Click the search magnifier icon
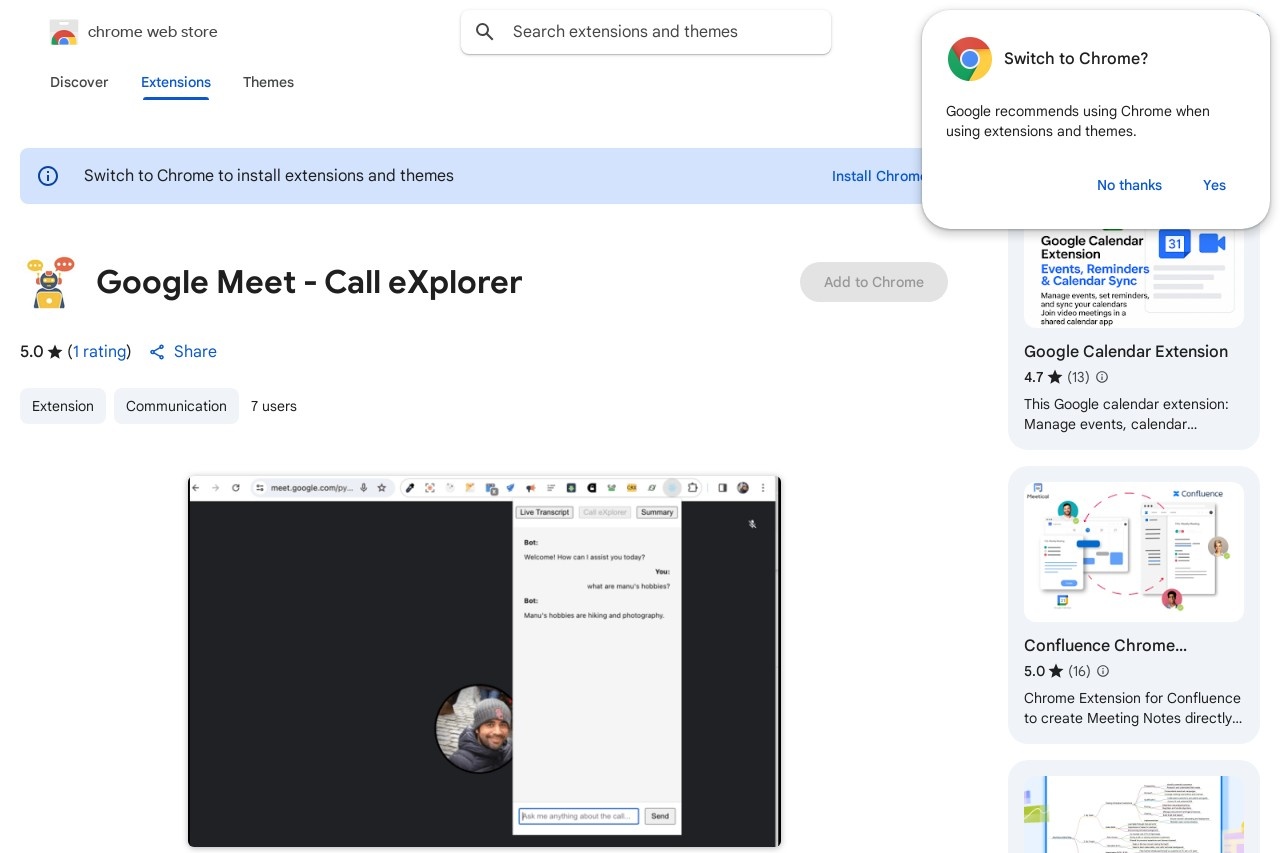Viewport: 1280px width, 853px height. tap(485, 32)
